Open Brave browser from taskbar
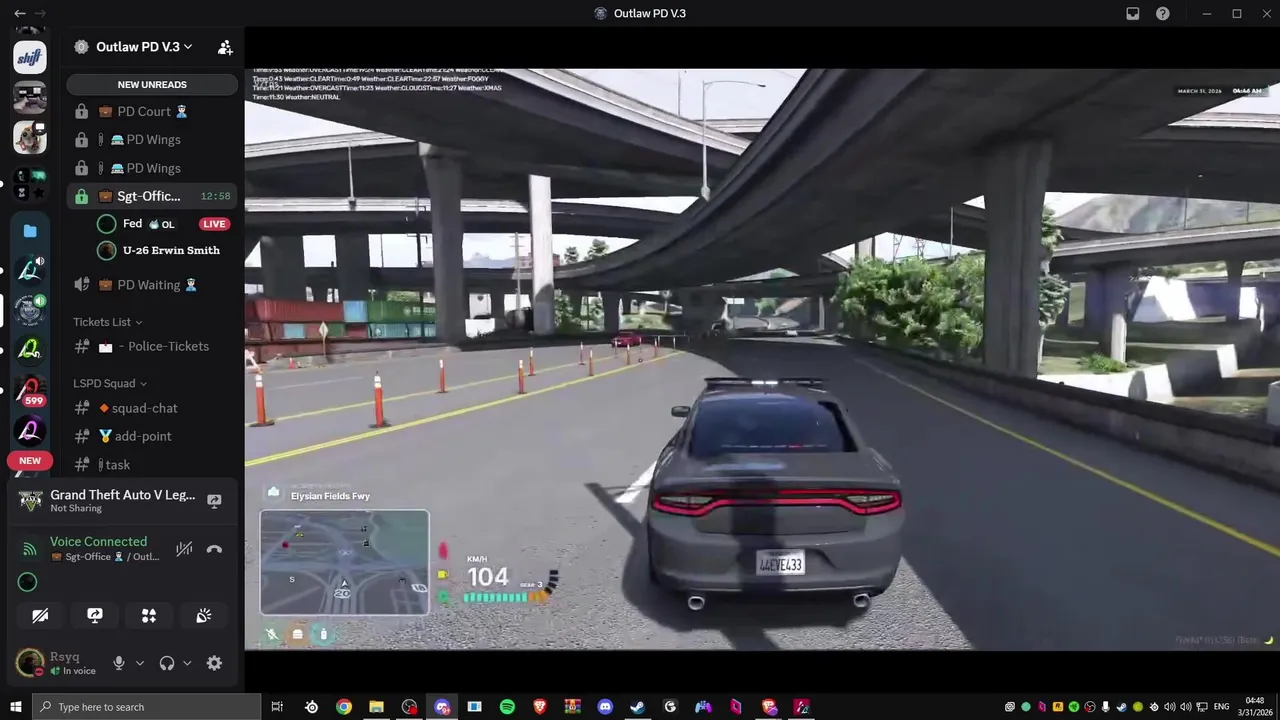Screen dimensions: 1280x720 click(x=540, y=707)
